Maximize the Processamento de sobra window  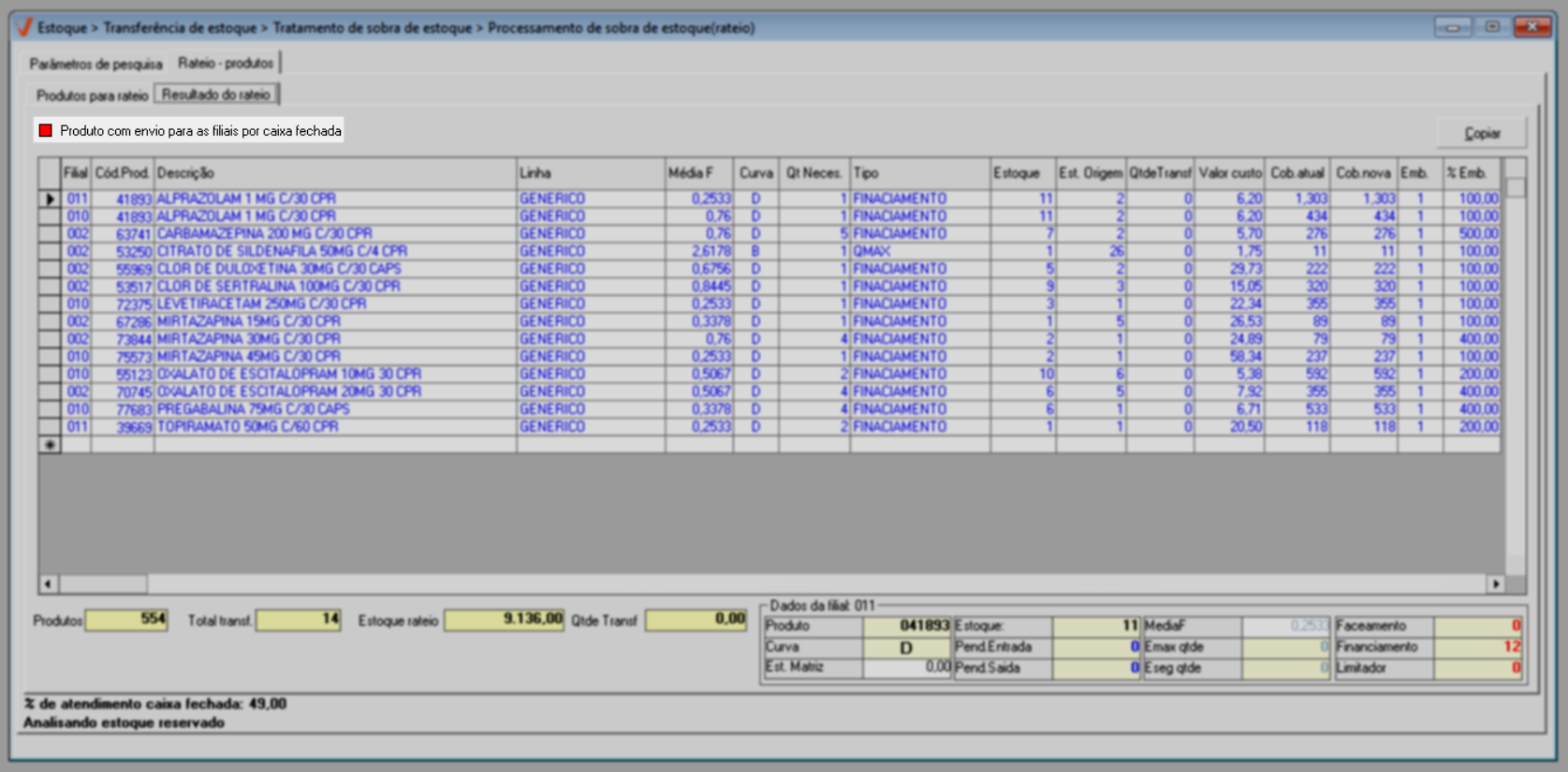pyautogui.click(x=1492, y=27)
